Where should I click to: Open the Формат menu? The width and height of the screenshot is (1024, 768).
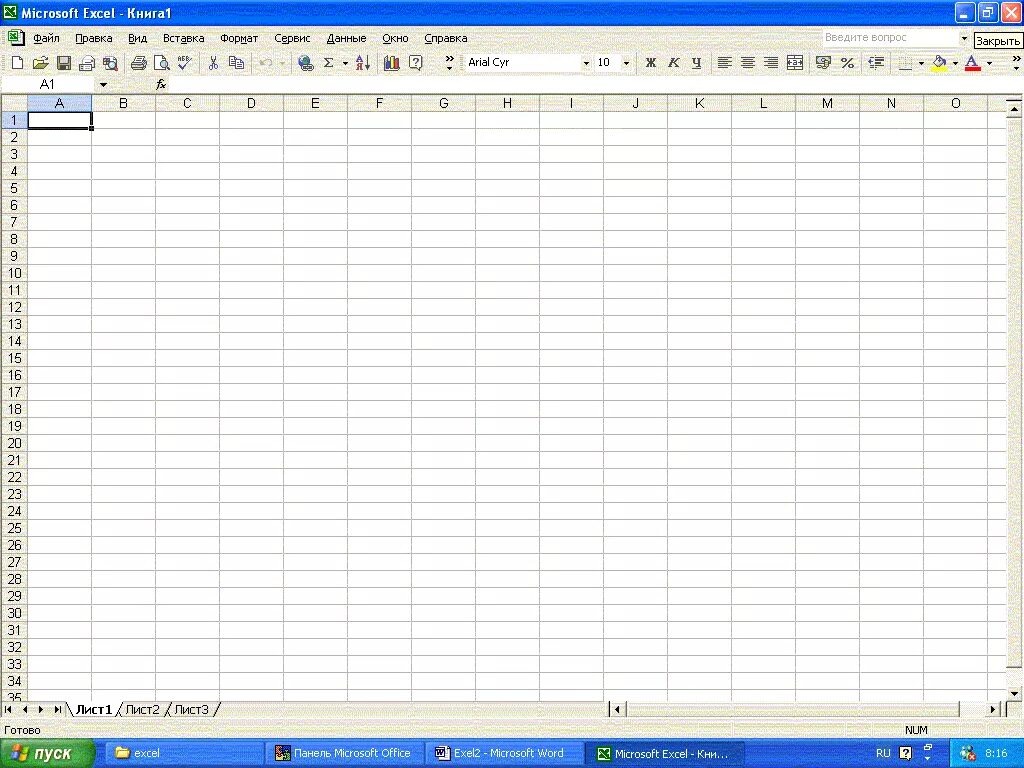pyautogui.click(x=239, y=39)
